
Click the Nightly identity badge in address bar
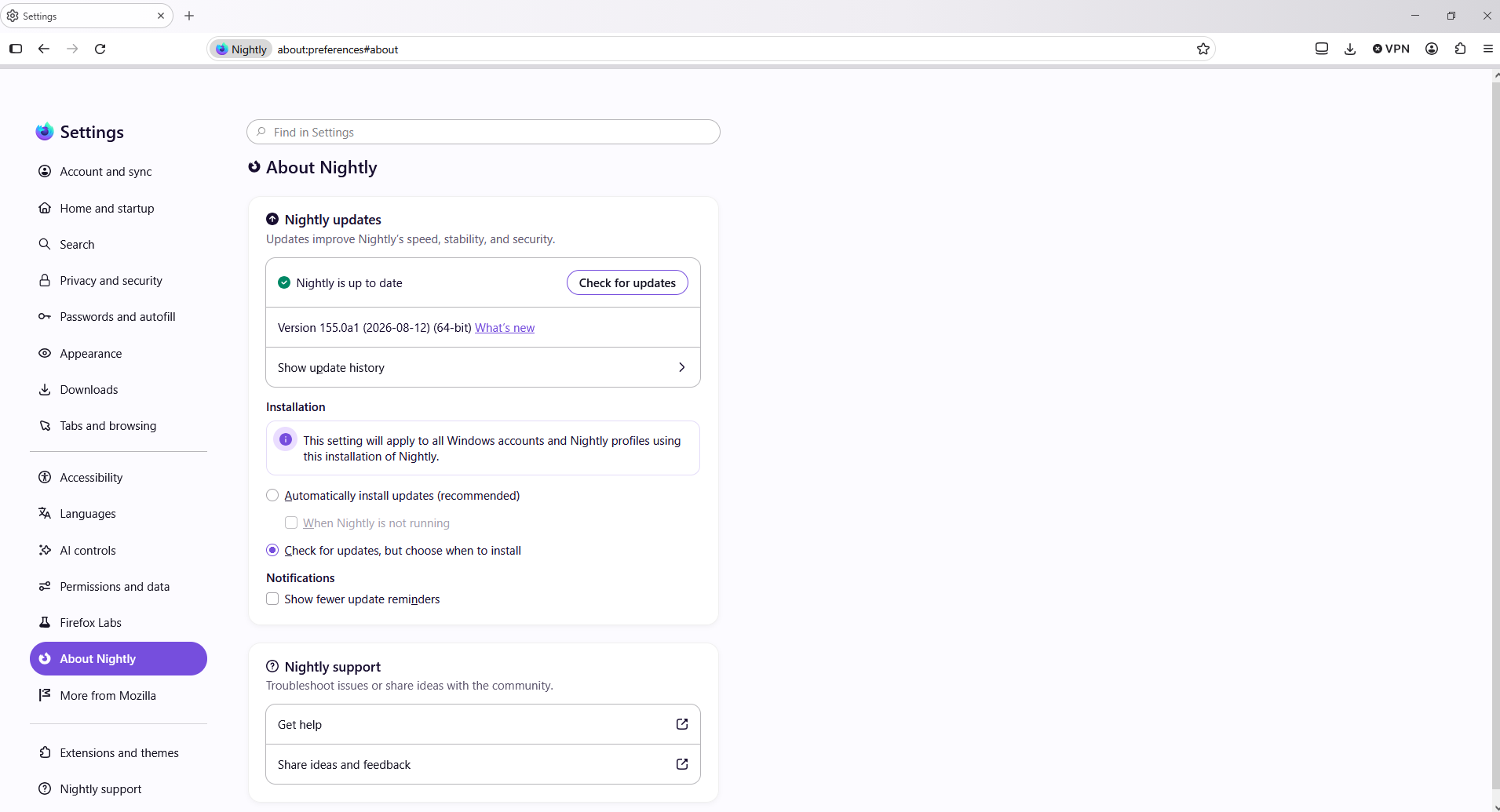pos(242,49)
